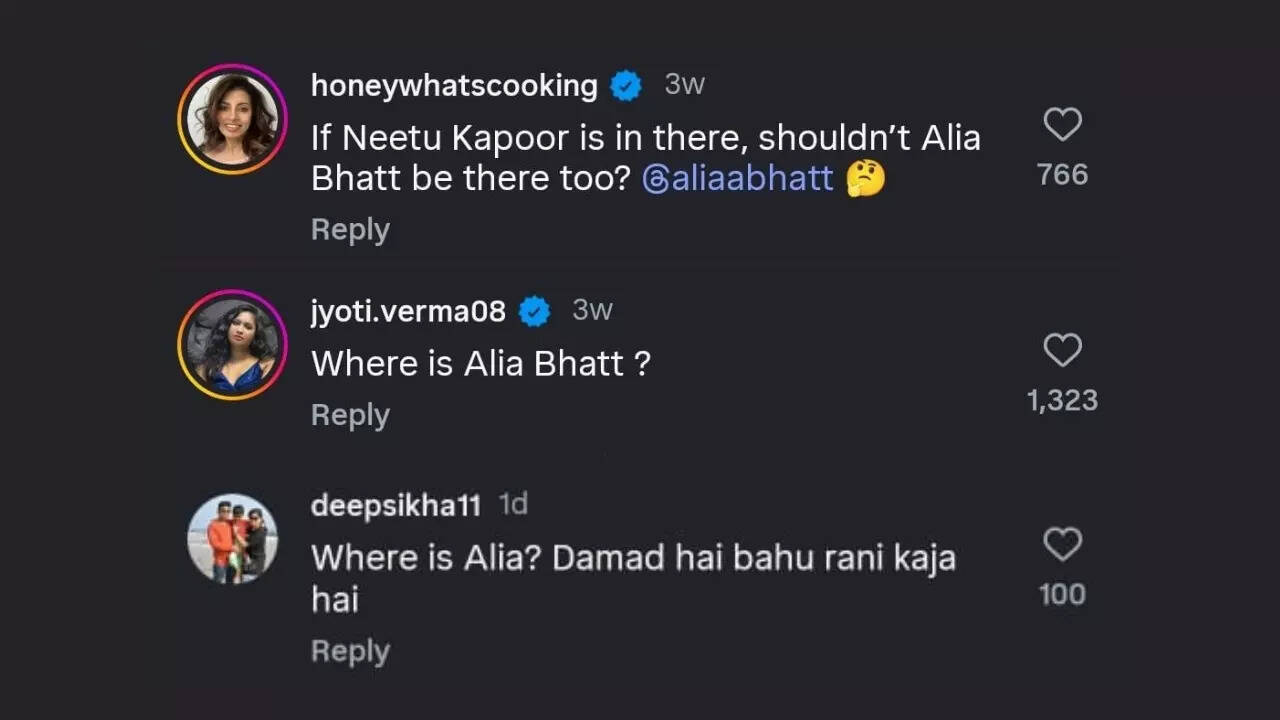The image size is (1280, 720).
Task: Click the verified badge next to honeywhatscooking
Action: click(x=626, y=85)
